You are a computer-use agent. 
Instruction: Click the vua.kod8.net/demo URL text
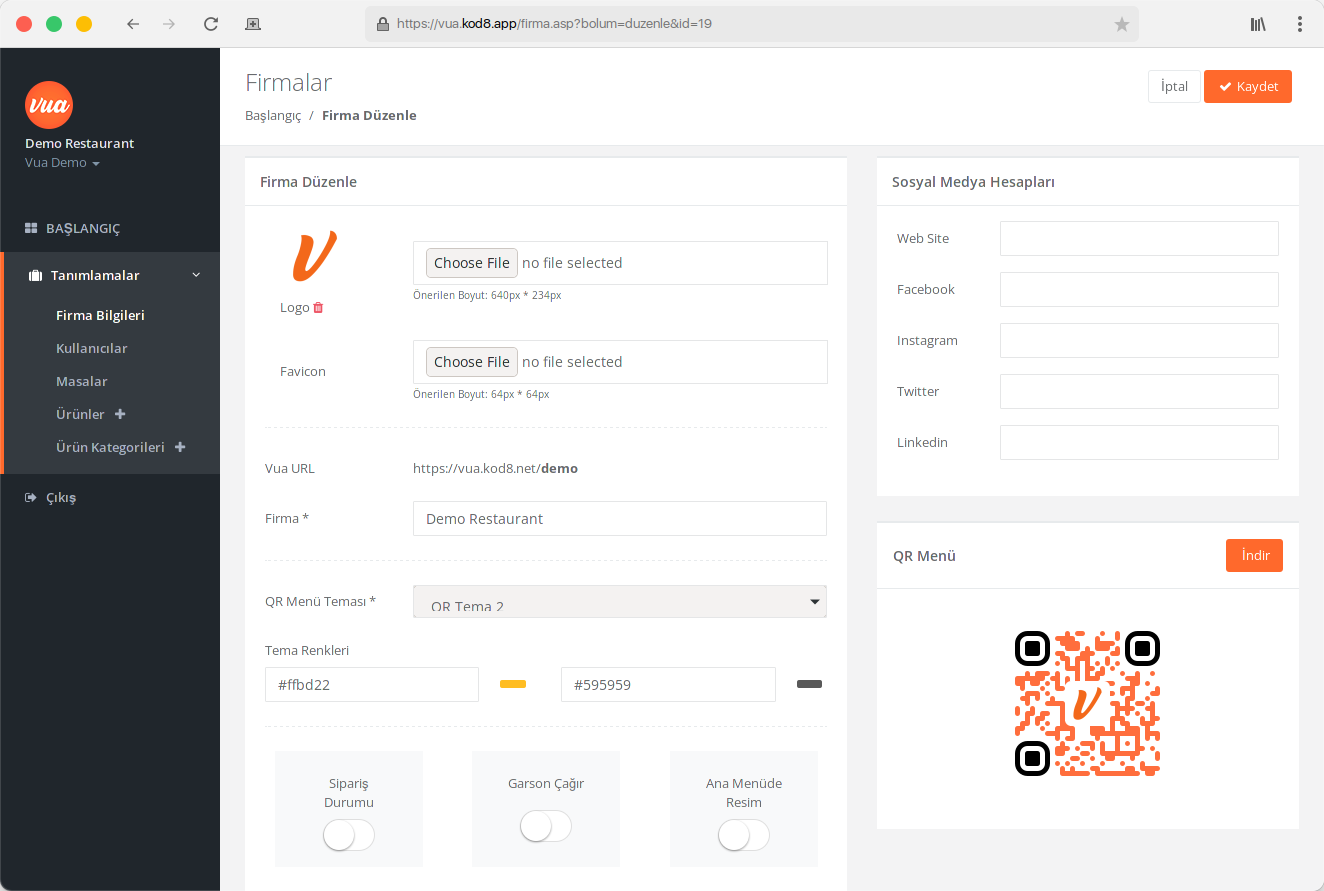[495, 468]
